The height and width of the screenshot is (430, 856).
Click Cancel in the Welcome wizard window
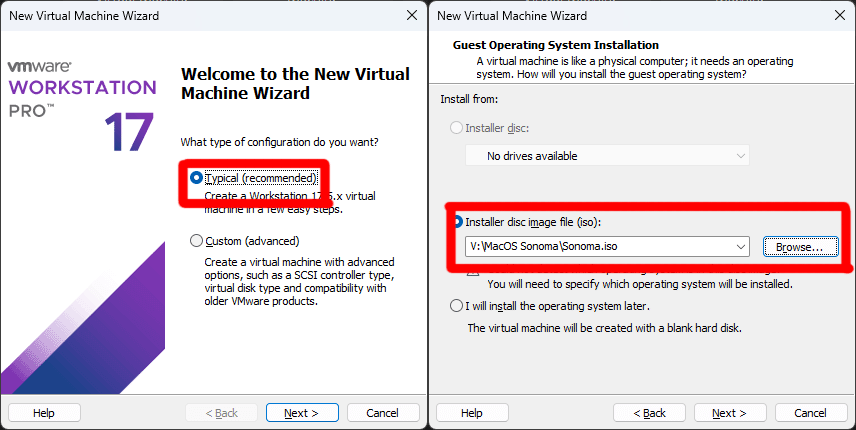tap(383, 413)
